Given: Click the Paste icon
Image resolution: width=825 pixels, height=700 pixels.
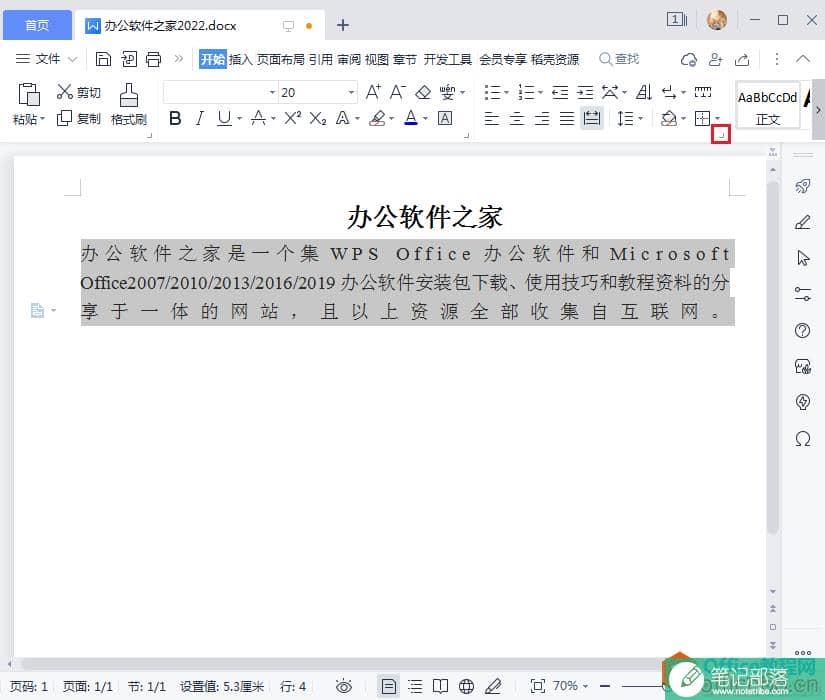Looking at the screenshot, I should (29, 95).
